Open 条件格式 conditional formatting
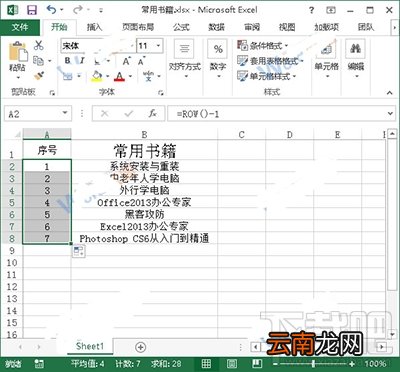The width and height of the screenshot is (400, 372). 262,45
